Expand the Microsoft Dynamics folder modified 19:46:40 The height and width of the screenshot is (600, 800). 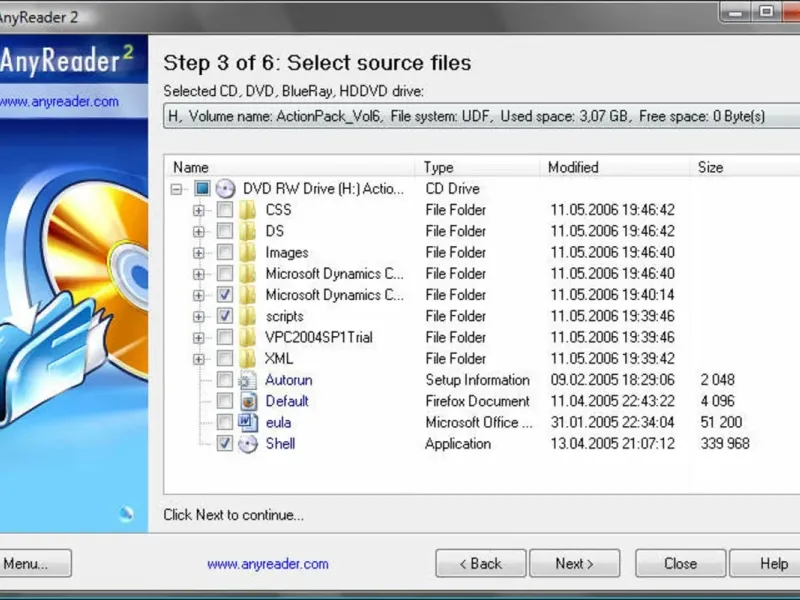[x=198, y=274]
